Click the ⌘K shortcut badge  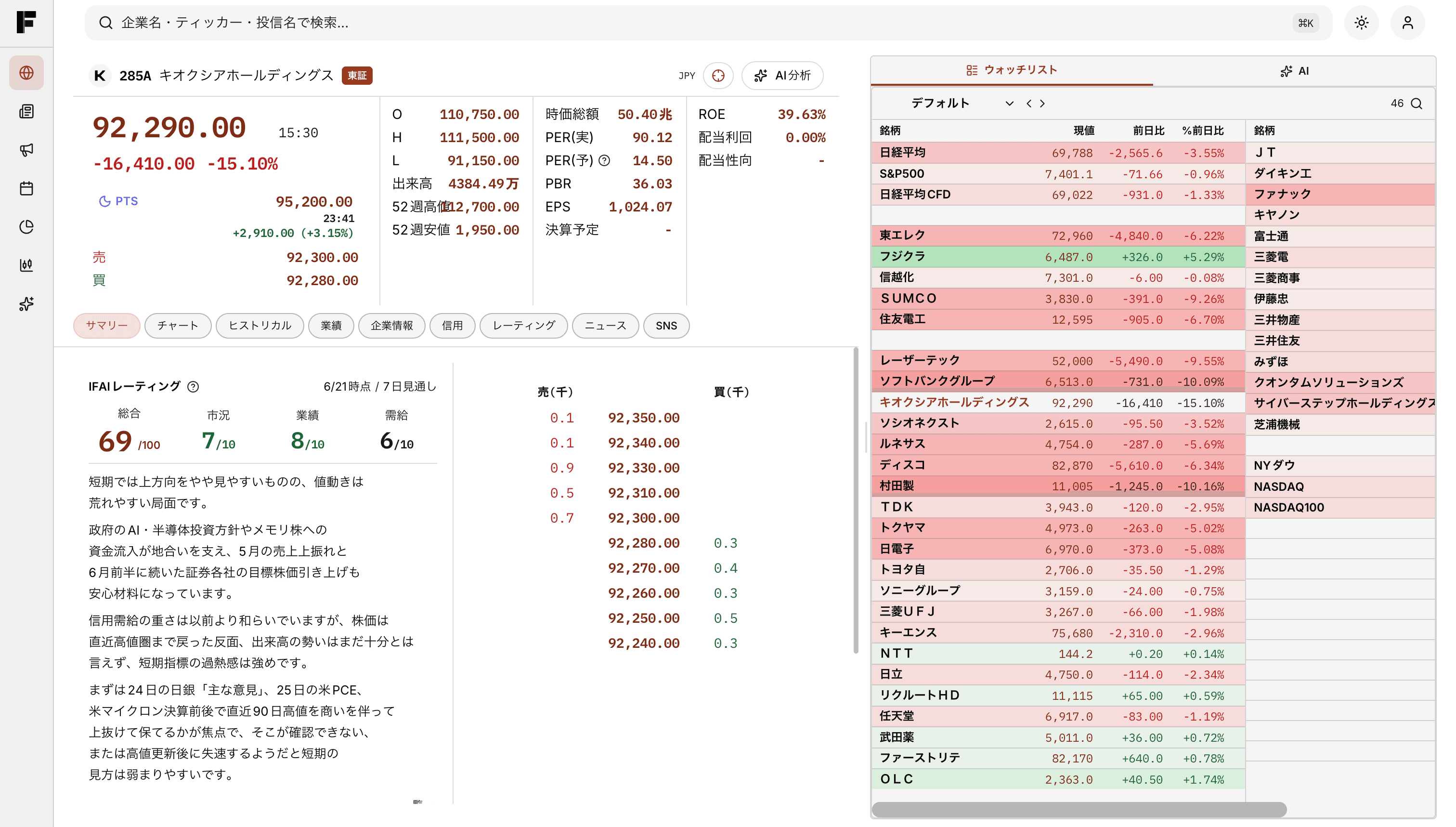pyautogui.click(x=1306, y=23)
